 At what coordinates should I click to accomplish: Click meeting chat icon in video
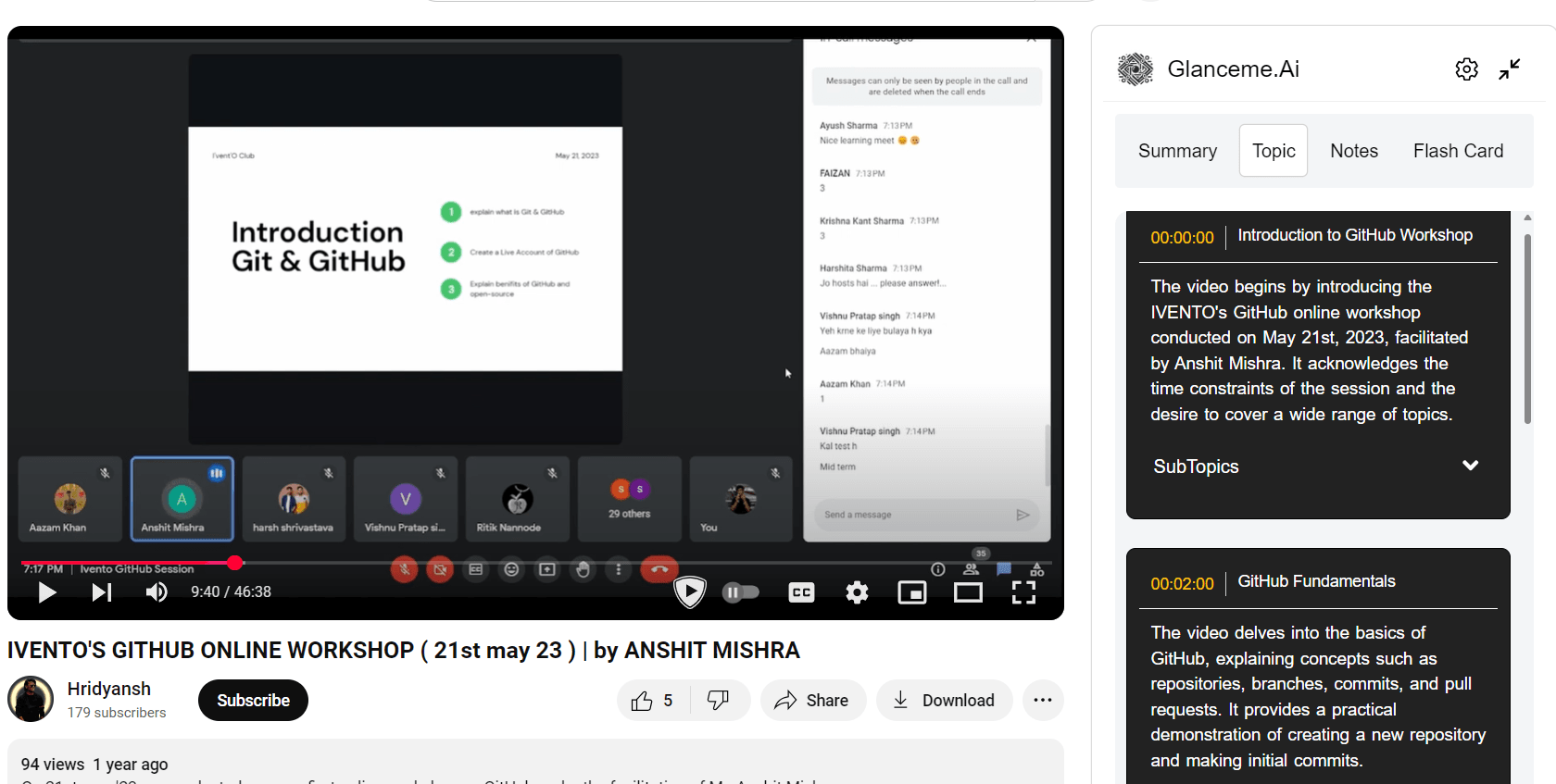(1004, 569)
